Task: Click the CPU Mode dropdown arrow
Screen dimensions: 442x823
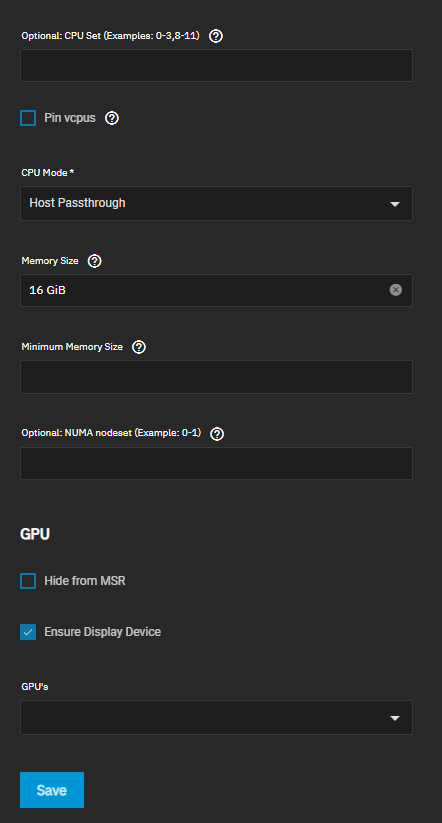Action: tap(395, 204)
